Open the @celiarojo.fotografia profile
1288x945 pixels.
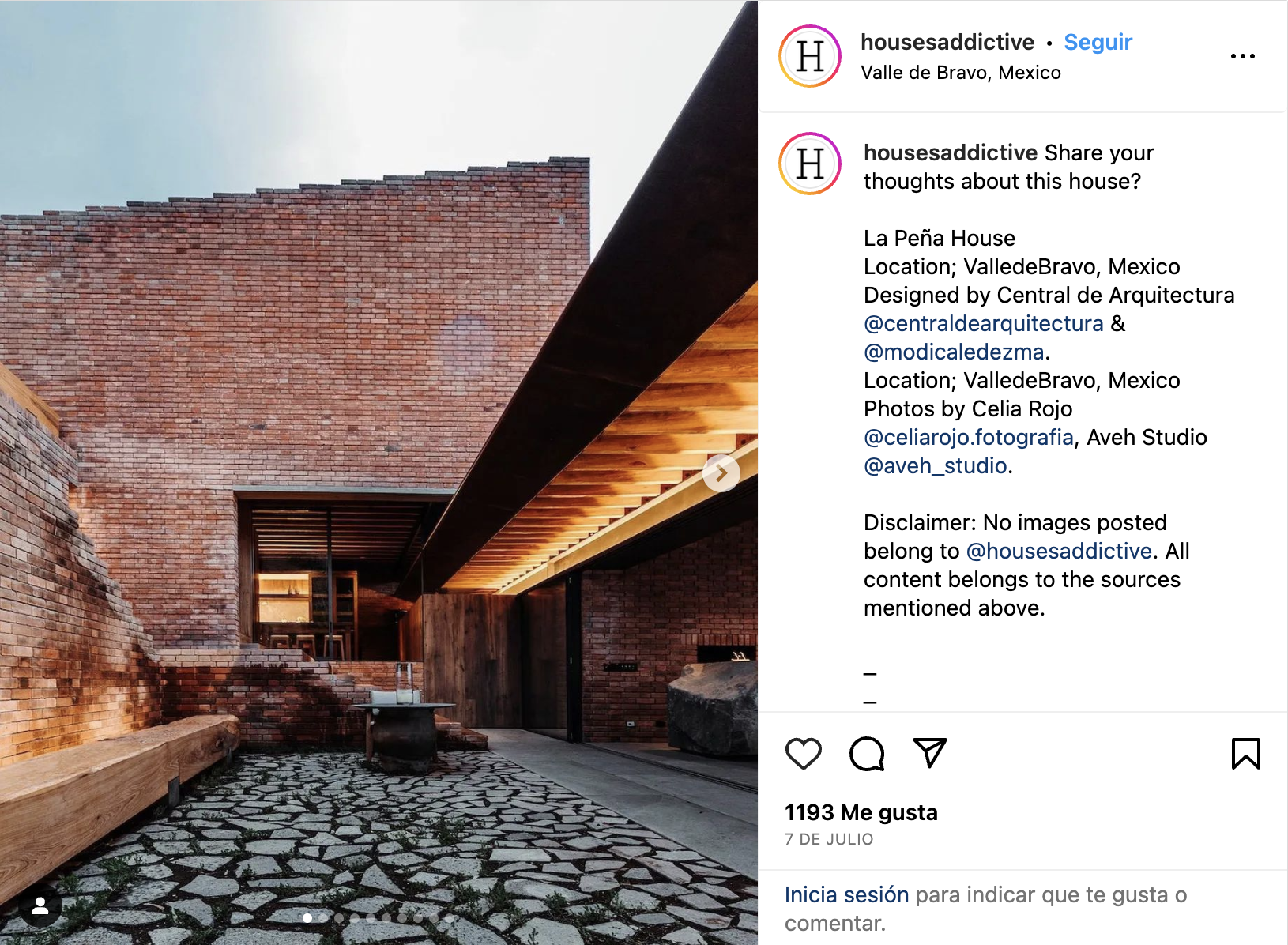click(x=969, y=437)
